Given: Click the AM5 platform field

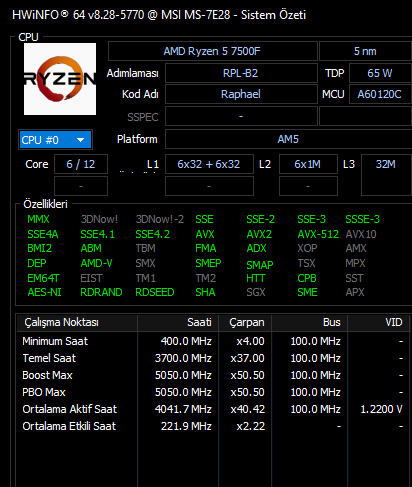Looking at the screenshot, I should tap(289, 139).
